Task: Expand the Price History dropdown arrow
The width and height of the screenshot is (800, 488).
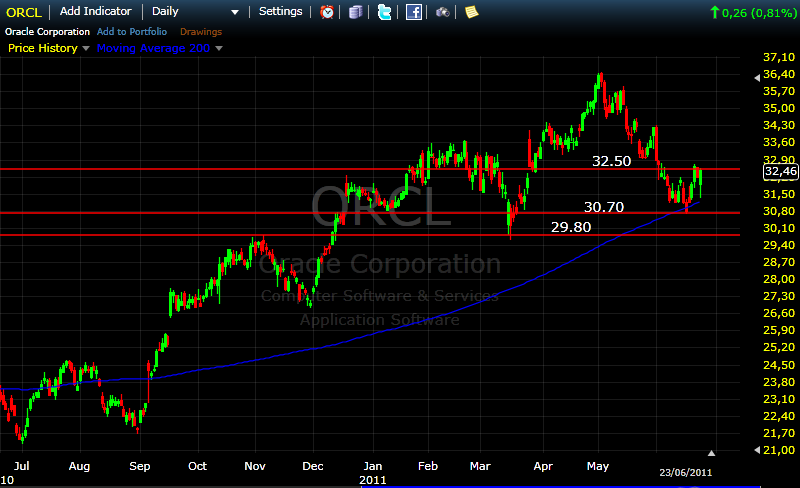Action: (86, 48)
